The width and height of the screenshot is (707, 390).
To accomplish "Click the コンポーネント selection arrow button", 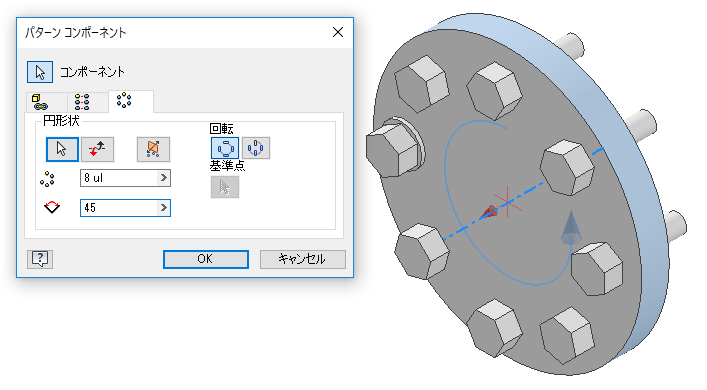I will tap(40, 72).
